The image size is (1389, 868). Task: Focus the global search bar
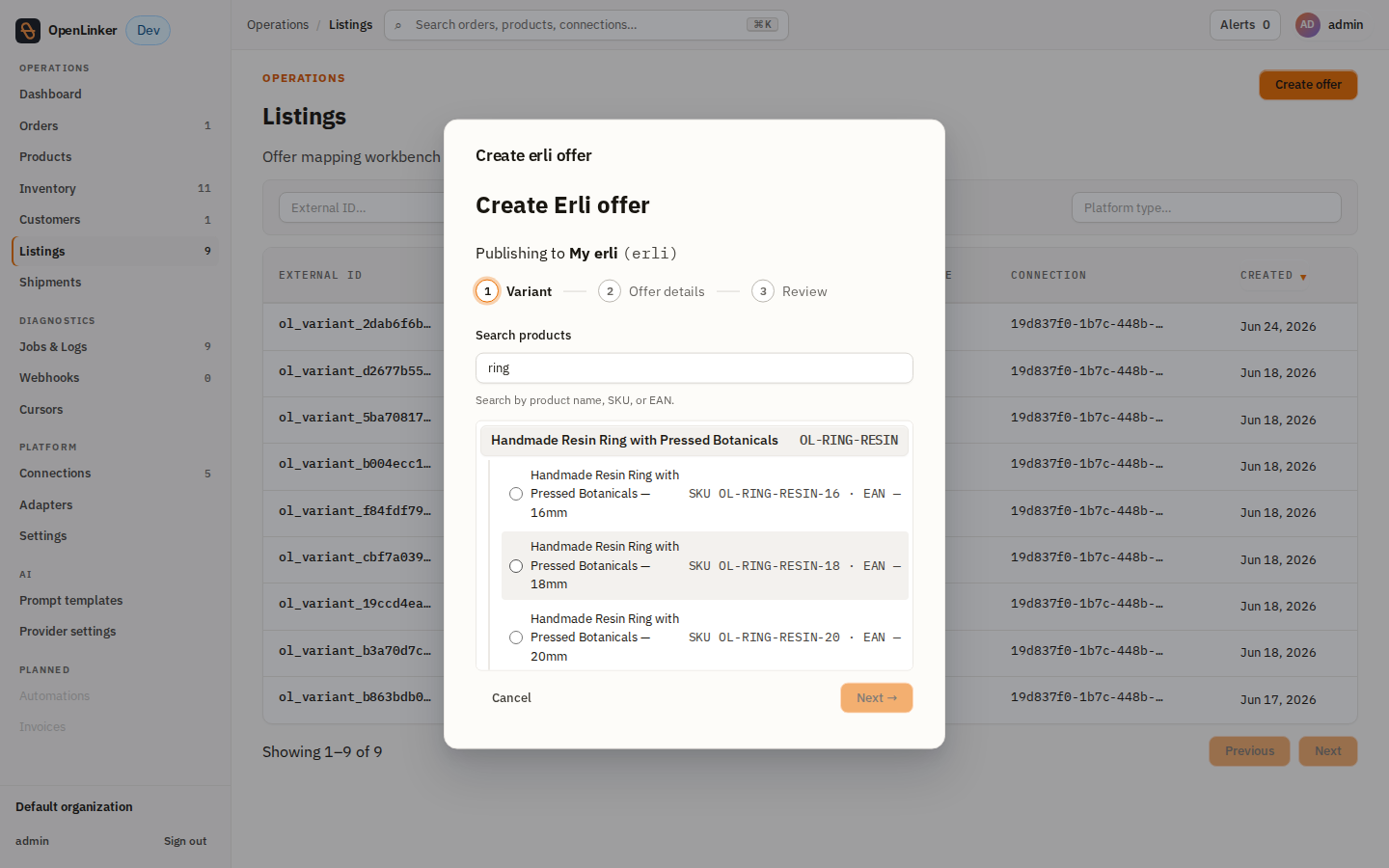[x=586, y=25]
